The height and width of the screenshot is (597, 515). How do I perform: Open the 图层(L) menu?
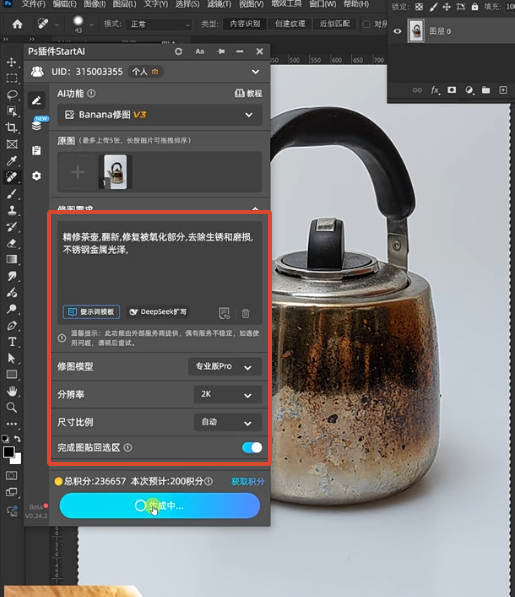tap(124, 4)
